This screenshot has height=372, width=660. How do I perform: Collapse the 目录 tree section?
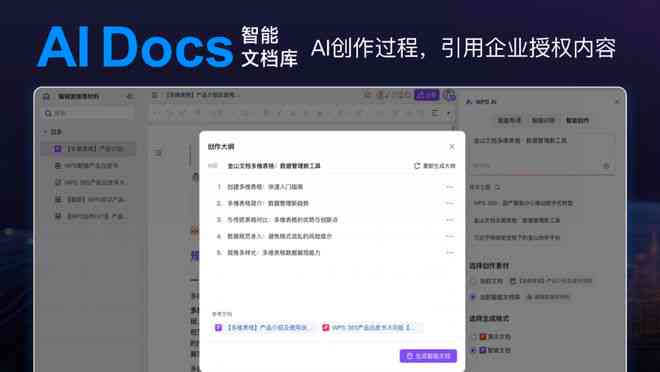(45, 132)
